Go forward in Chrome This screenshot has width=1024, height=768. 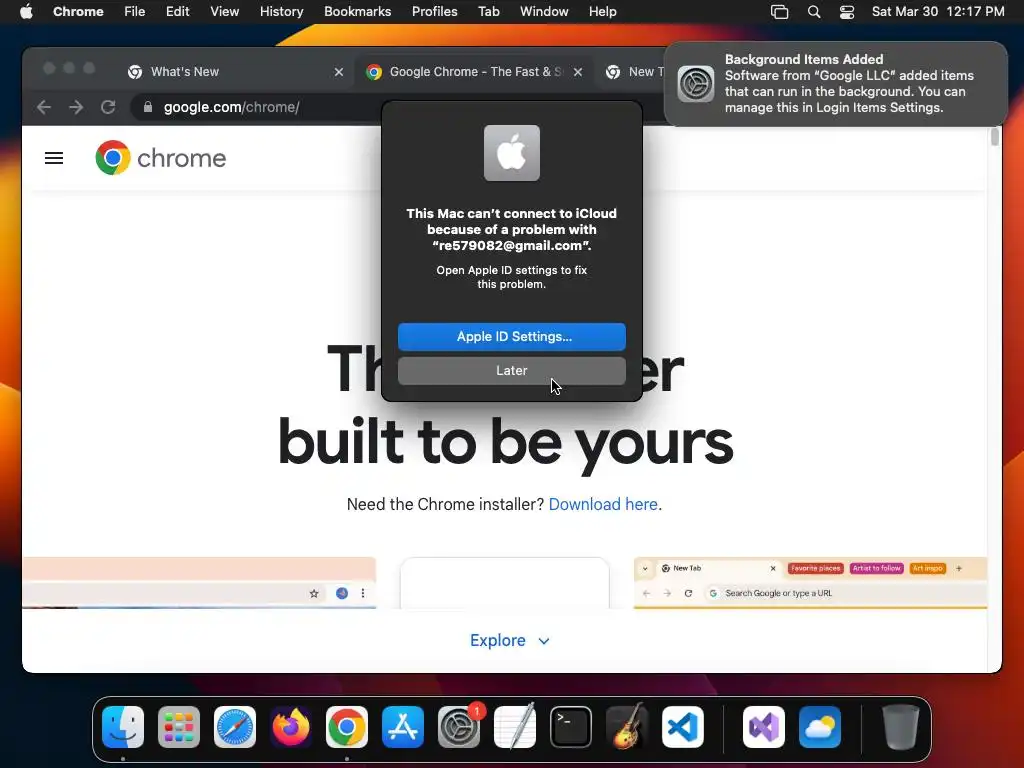click(x=76, y=107)
